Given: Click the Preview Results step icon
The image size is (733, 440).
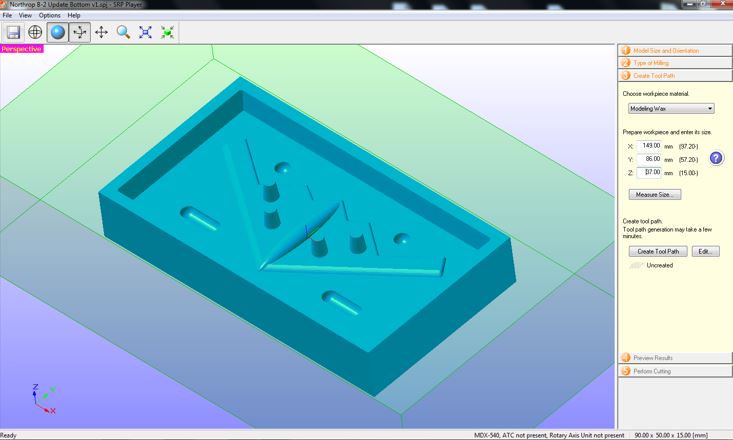Looking at the screenshot, I should tap(625, 358).
